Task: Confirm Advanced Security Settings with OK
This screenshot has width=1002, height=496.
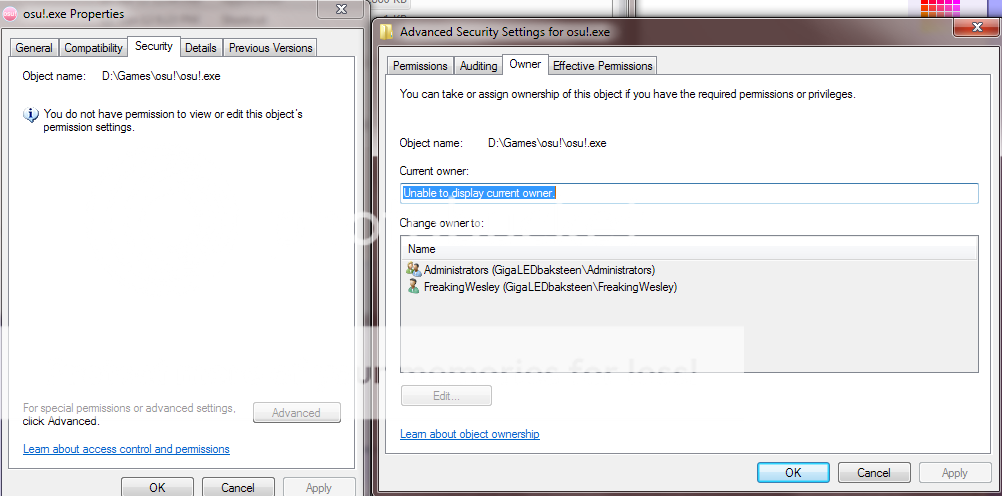Action: pyautogui.click(x=793, y=473)
